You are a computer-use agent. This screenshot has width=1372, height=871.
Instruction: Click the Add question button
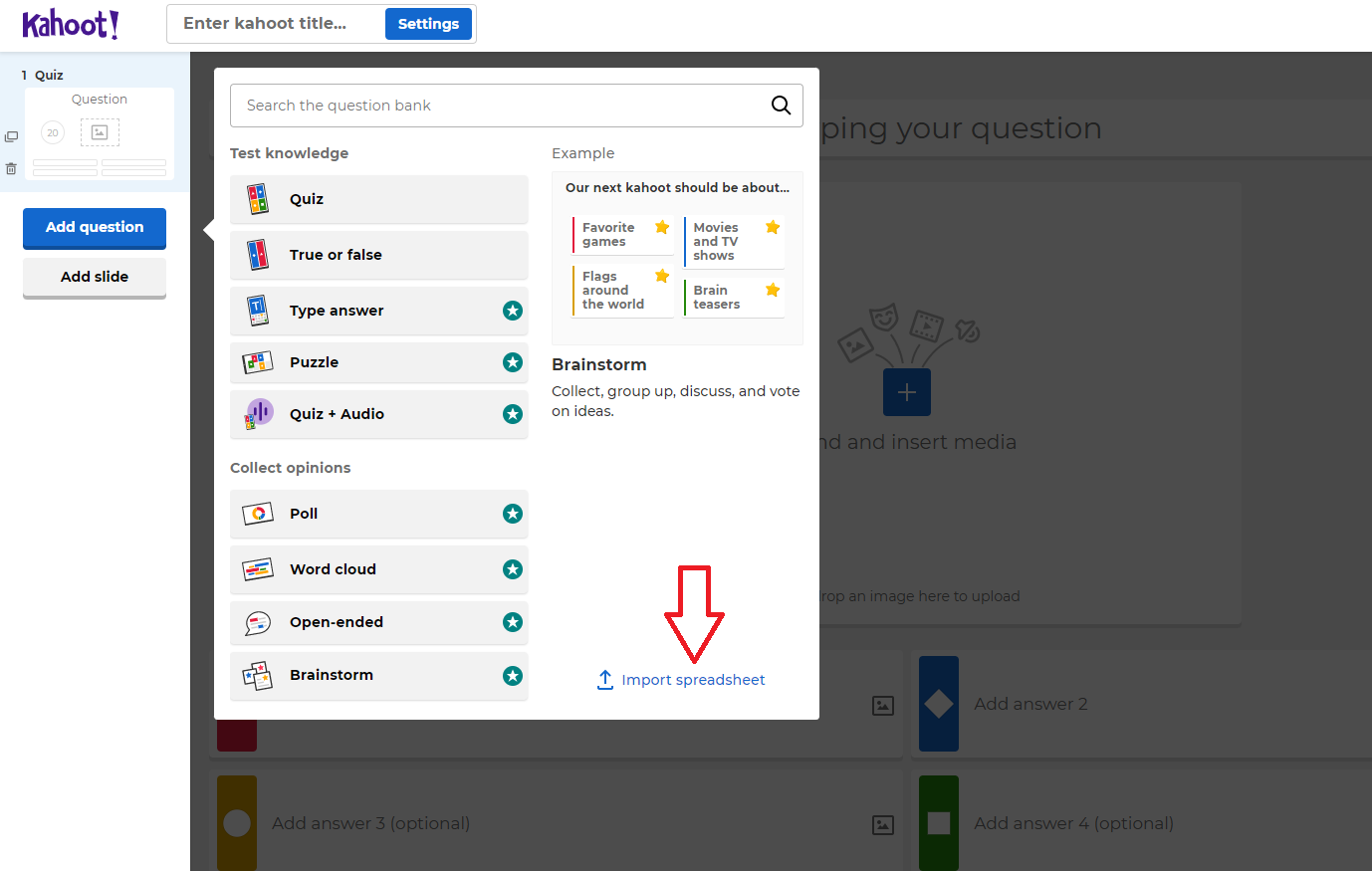click(x=95, y=228)
